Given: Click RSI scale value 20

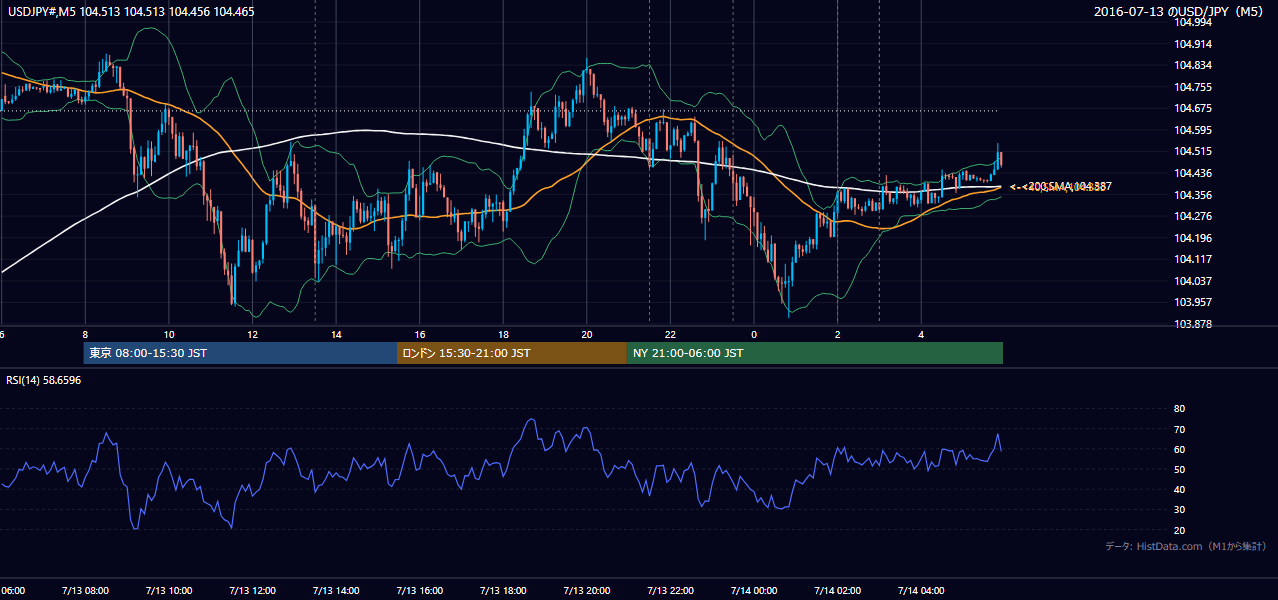Looking at the screenshot, I should click(x=1179, y=531).
